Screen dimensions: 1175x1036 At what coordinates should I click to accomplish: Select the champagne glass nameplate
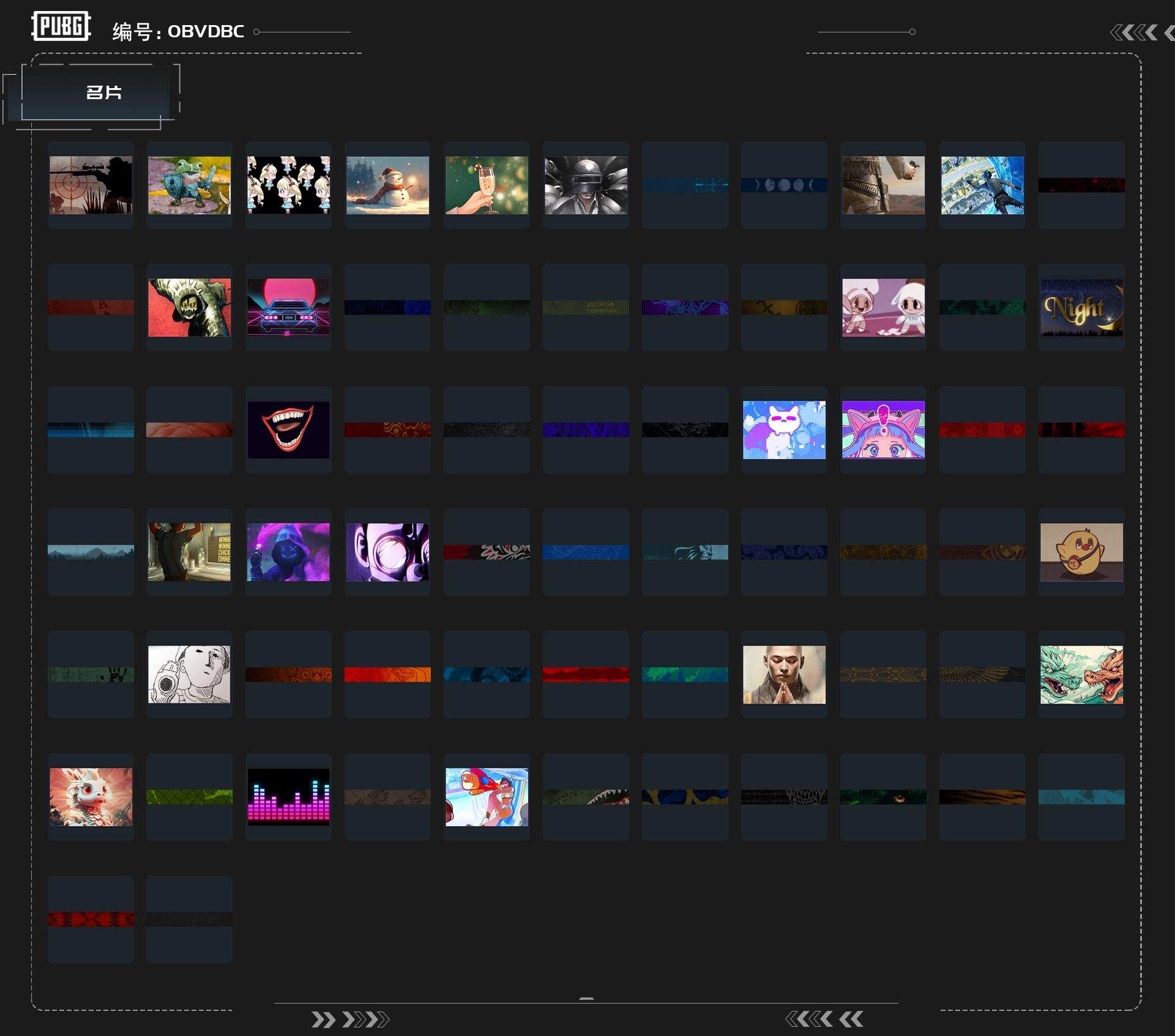click(487, 185)
